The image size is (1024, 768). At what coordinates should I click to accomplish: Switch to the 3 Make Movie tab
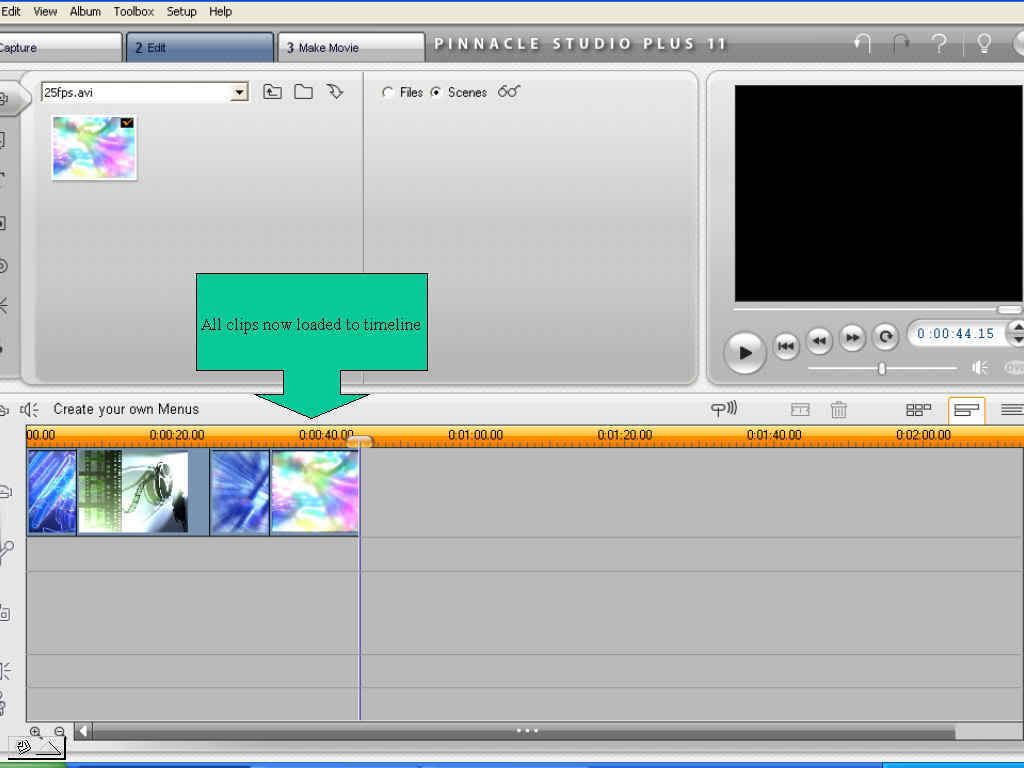click(x=351, y=47)
